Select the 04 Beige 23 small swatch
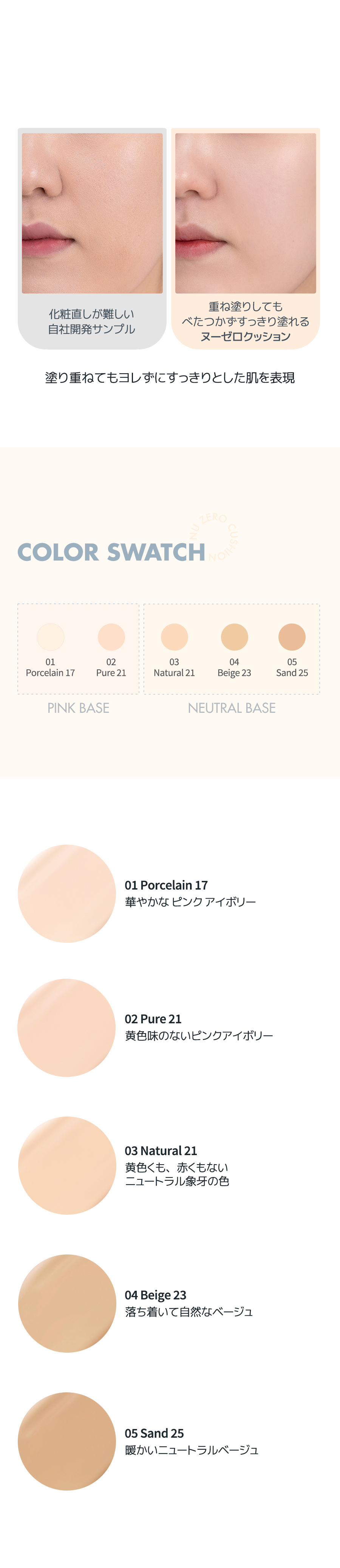Screen dimensions: 340x1568 [x=234, y=637]
